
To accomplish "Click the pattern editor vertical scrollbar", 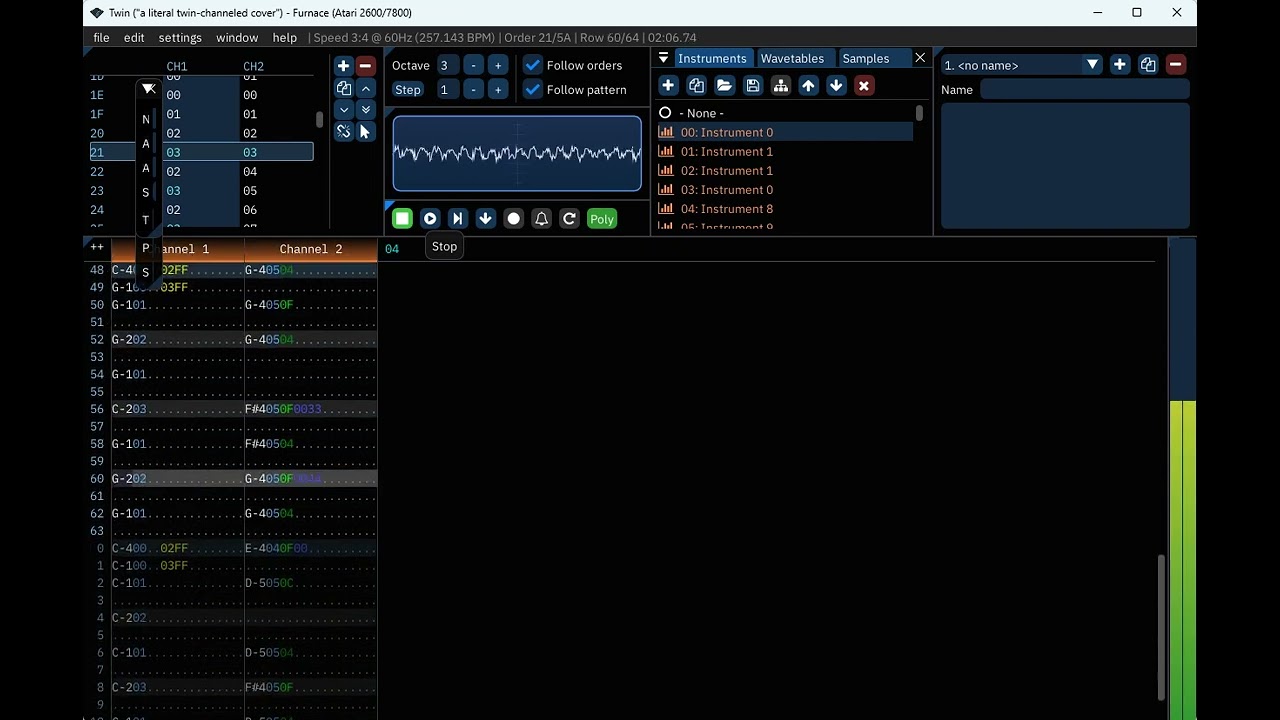I will (x=1161, y=627).
